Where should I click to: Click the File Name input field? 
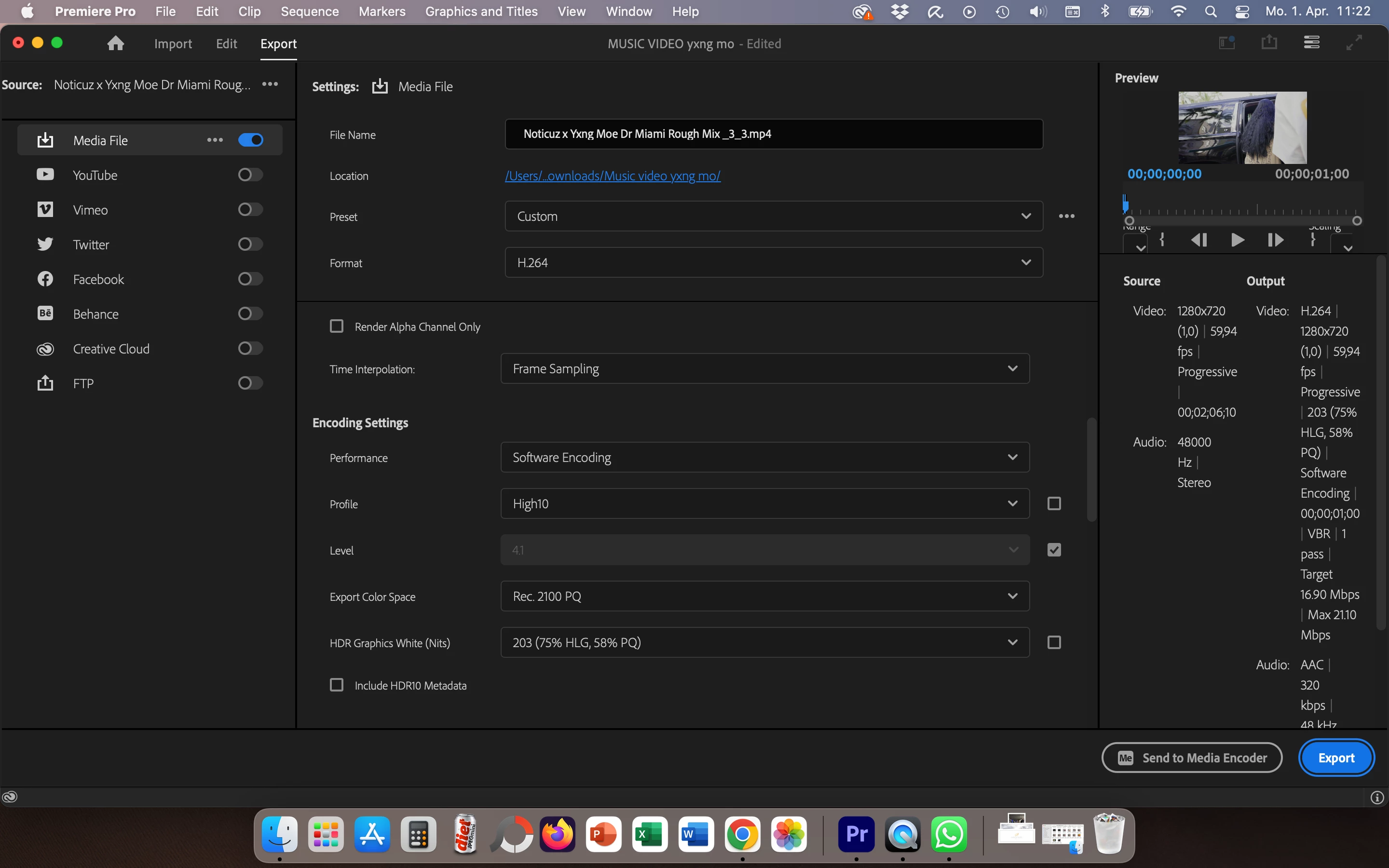pos(773,135)
